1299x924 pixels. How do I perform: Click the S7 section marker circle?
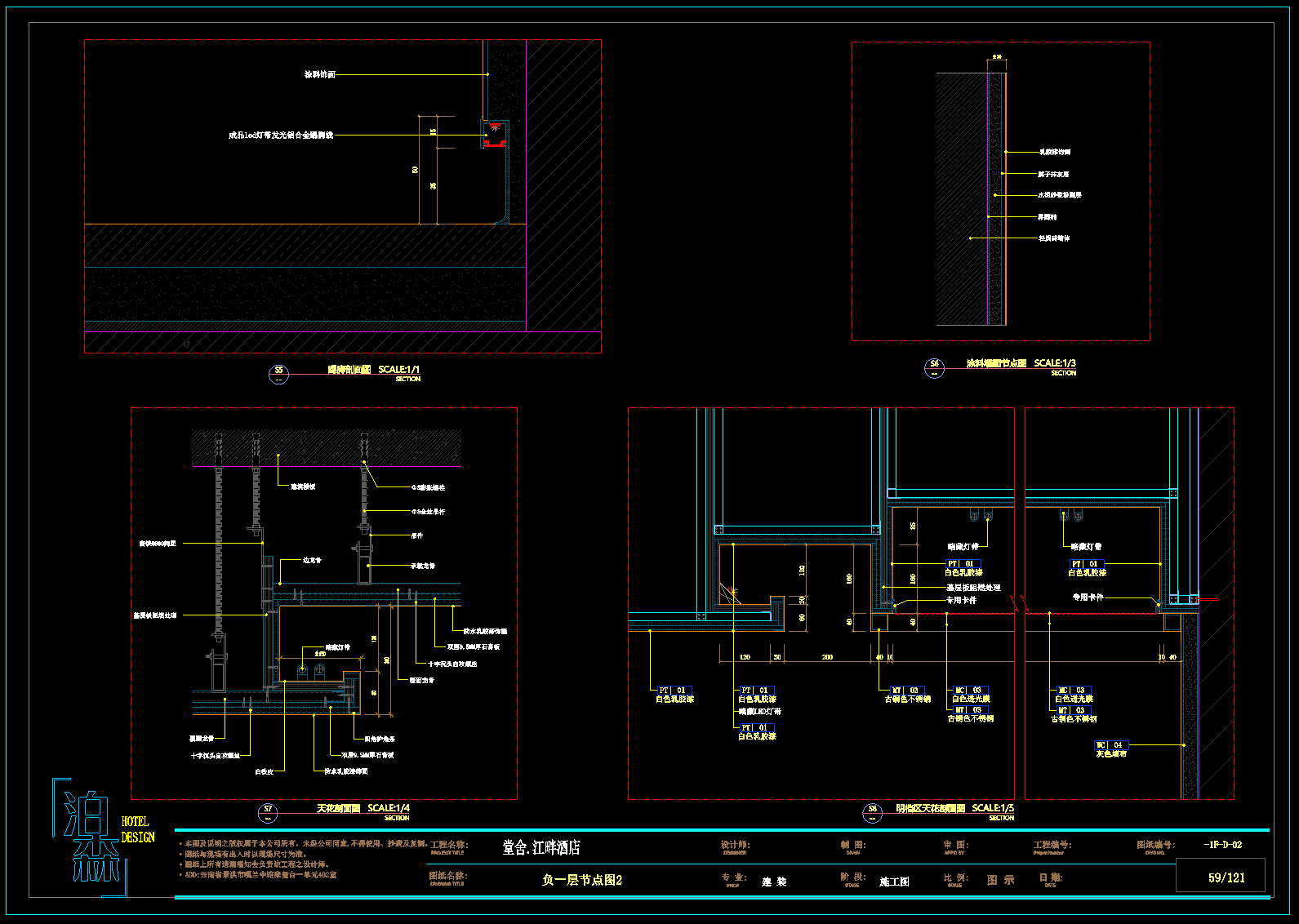pyautogui.click(x=268, y=813)
